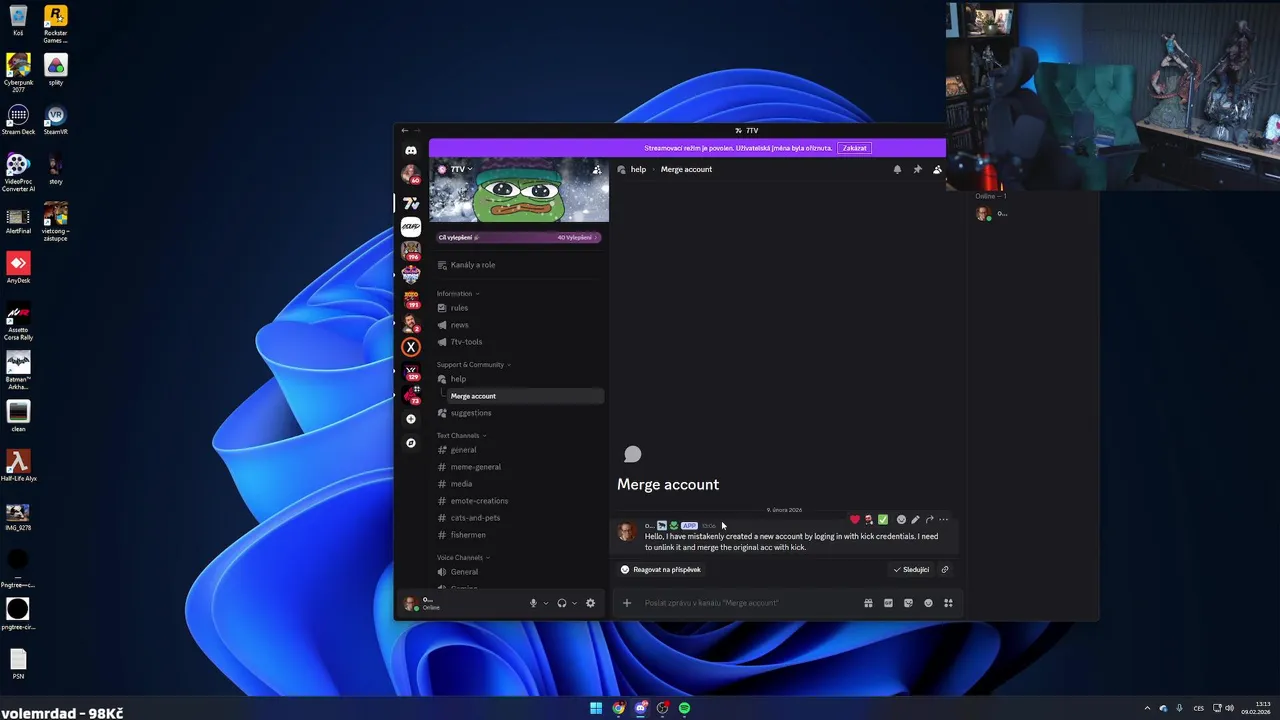Open the more options ellipsis on message
This screenshot has width=1280, height=720.
pos(943,520)
